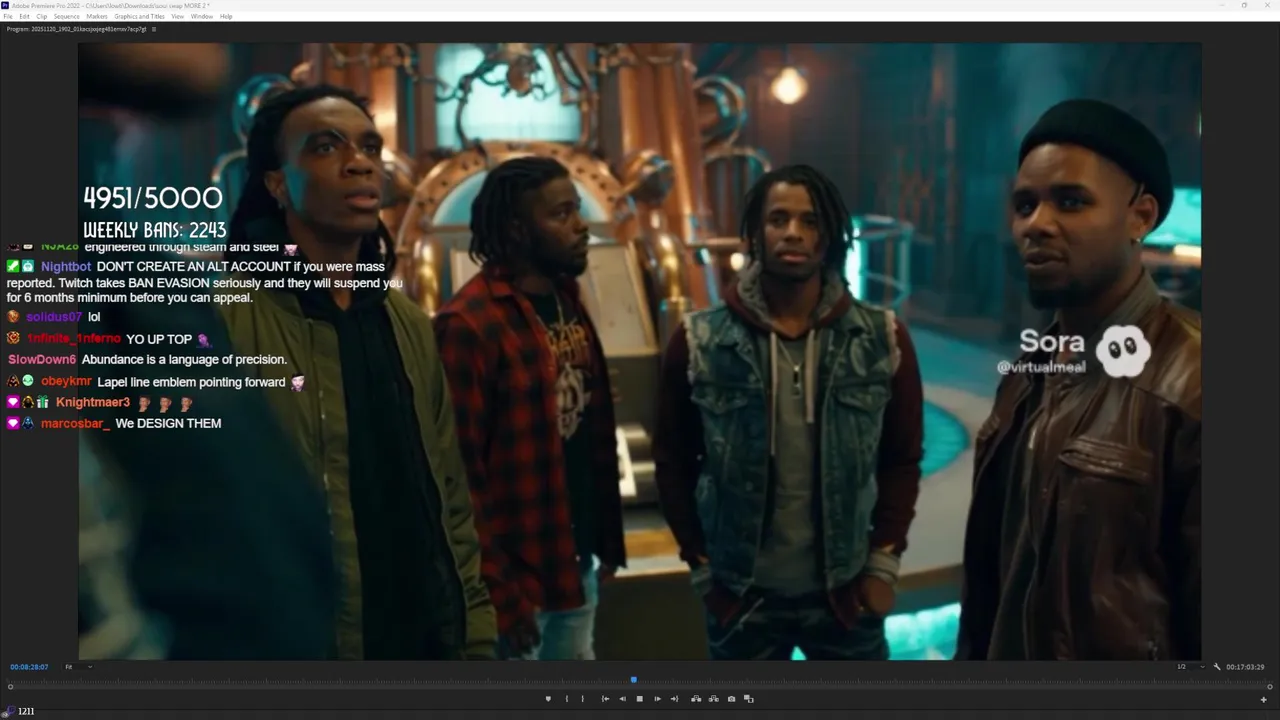Click the Lift button

pyautogui.click(x=696, y=699)
